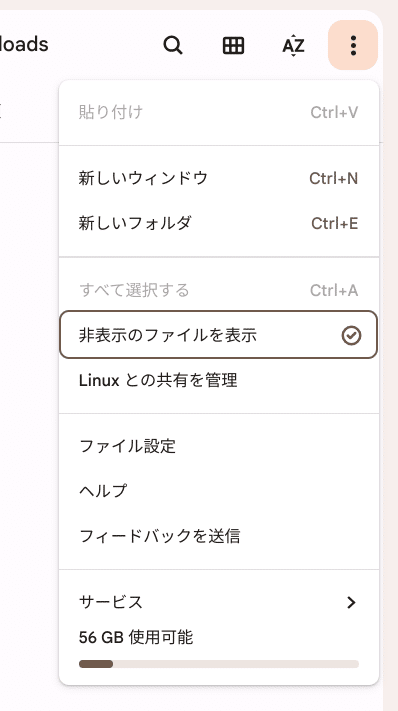The height and width of the screenshot is (711, 398).
Task: Open the search magnifier icon
Action: coord(173,45)
